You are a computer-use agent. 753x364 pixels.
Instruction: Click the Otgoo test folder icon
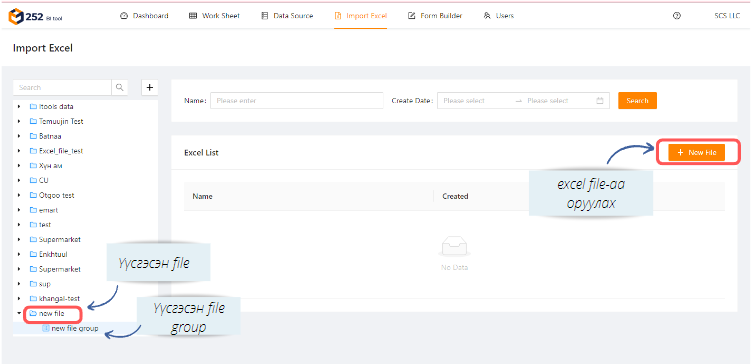click(x=33, y=195)
